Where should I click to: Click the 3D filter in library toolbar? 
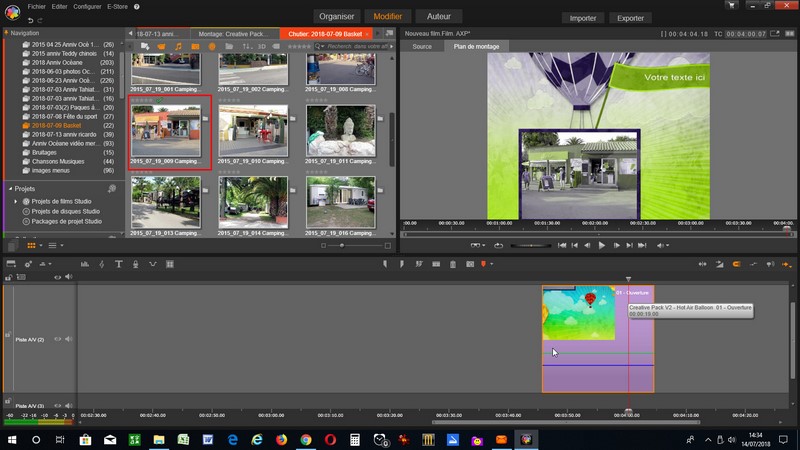pos(262,46)
